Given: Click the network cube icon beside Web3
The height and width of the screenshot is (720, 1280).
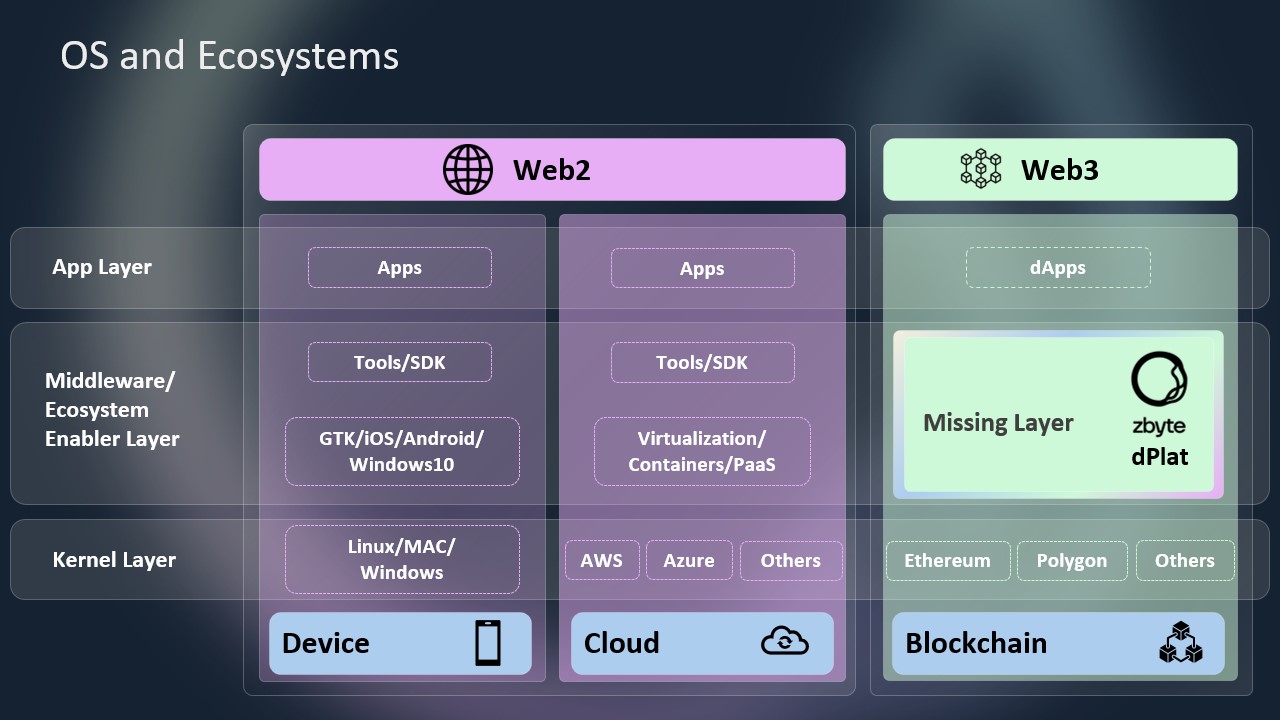Looking at the screenshot, I should pos(981,168).
